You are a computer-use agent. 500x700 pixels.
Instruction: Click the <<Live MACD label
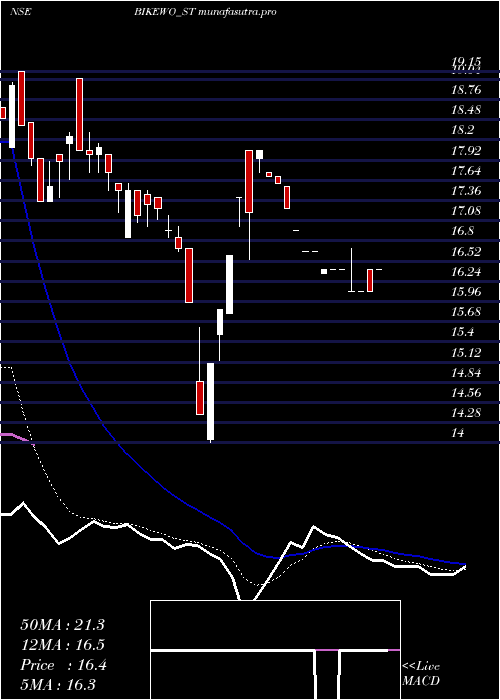[421, 673]
